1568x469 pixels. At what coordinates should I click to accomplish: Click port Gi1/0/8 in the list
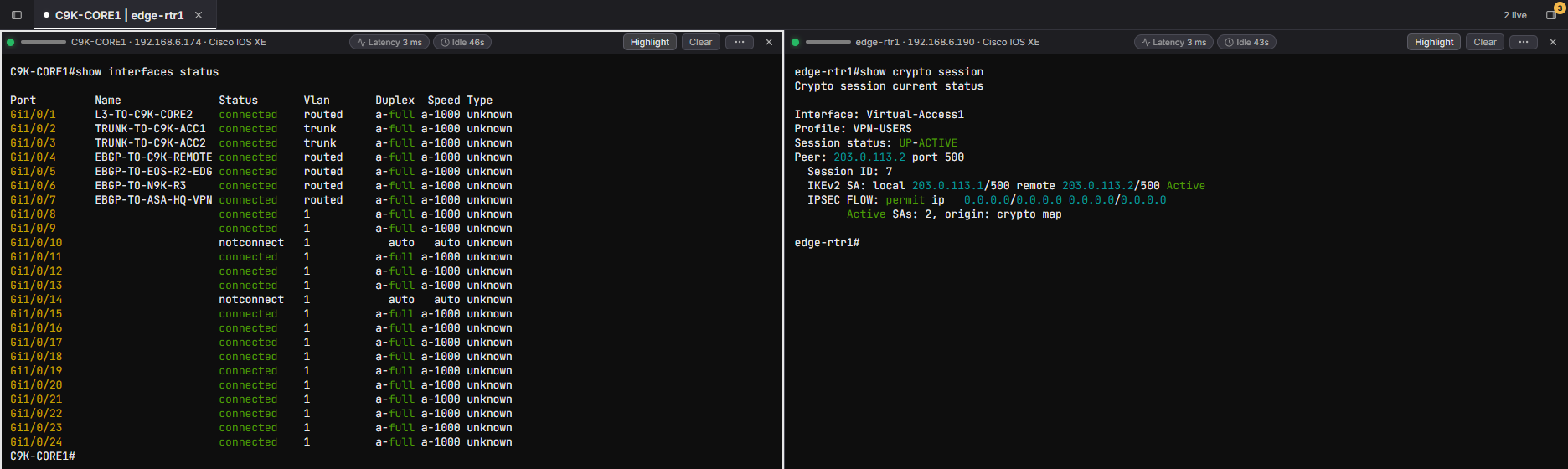[33, 214]
